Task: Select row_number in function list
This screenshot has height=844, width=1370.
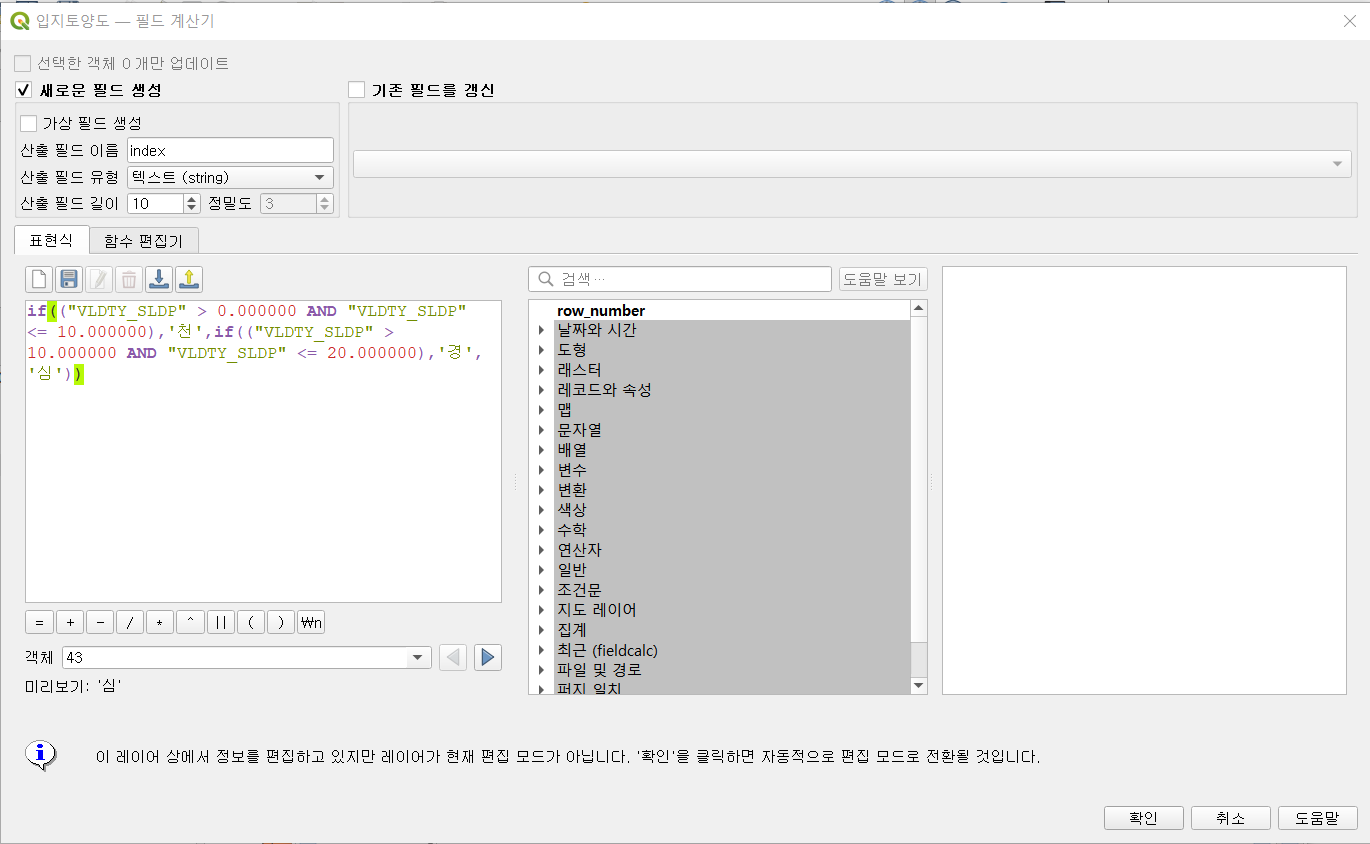Action: [x=601, y=311]
